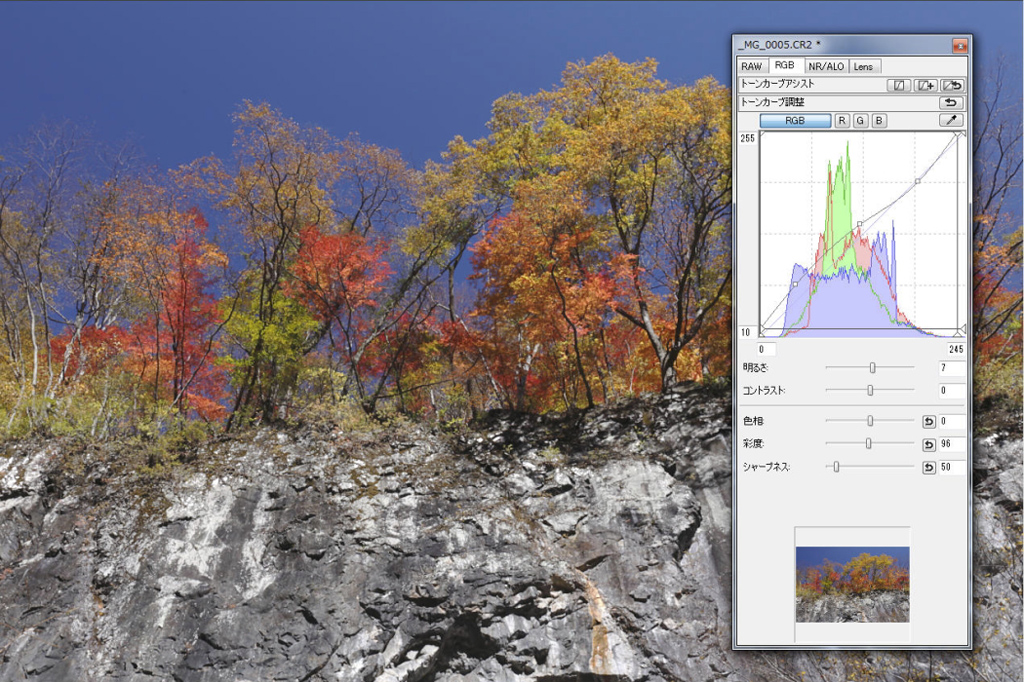Select the white balance eyedropper tool

tap(951, 120)
